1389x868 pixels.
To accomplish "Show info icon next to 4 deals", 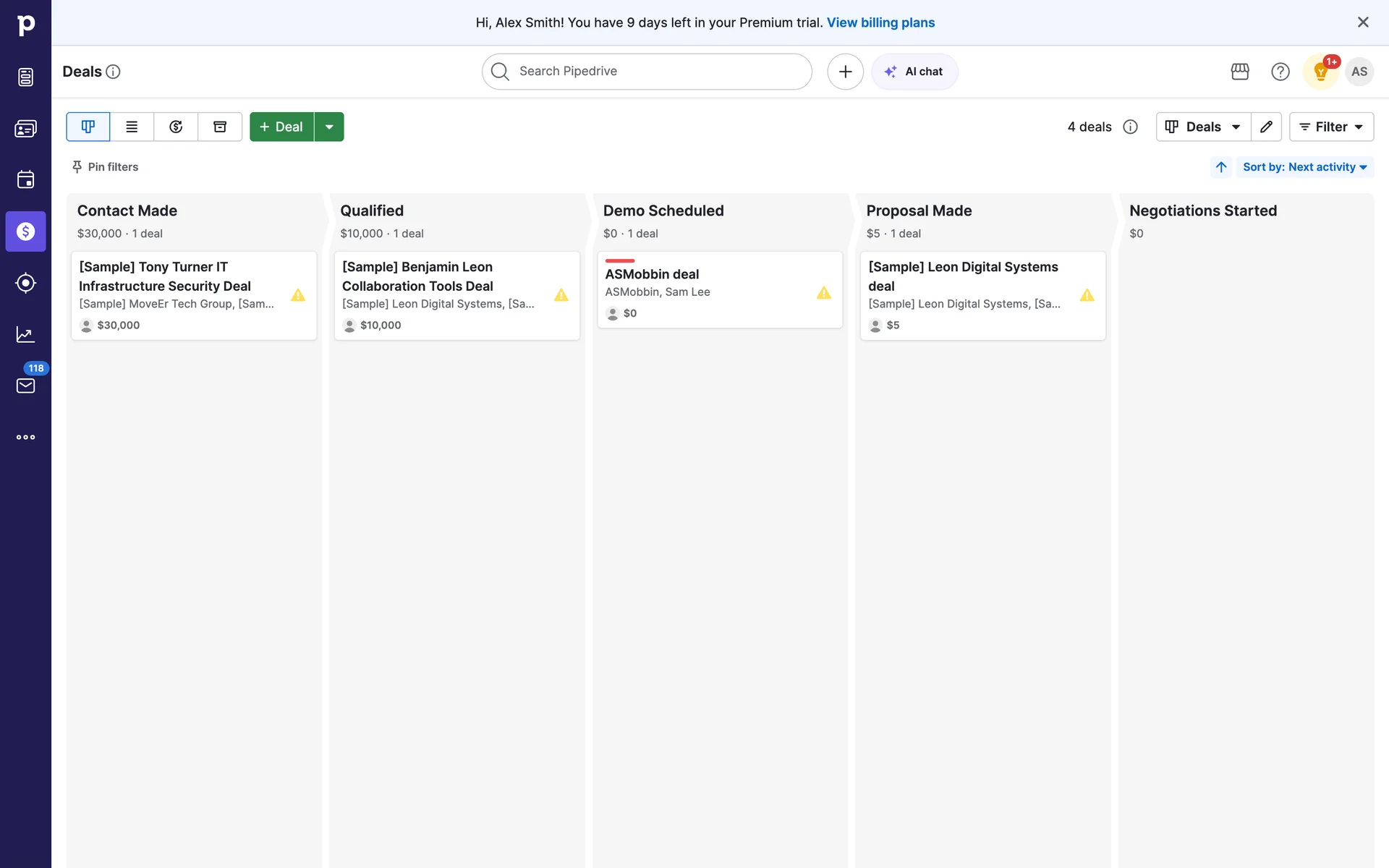I will (1130, 127).
